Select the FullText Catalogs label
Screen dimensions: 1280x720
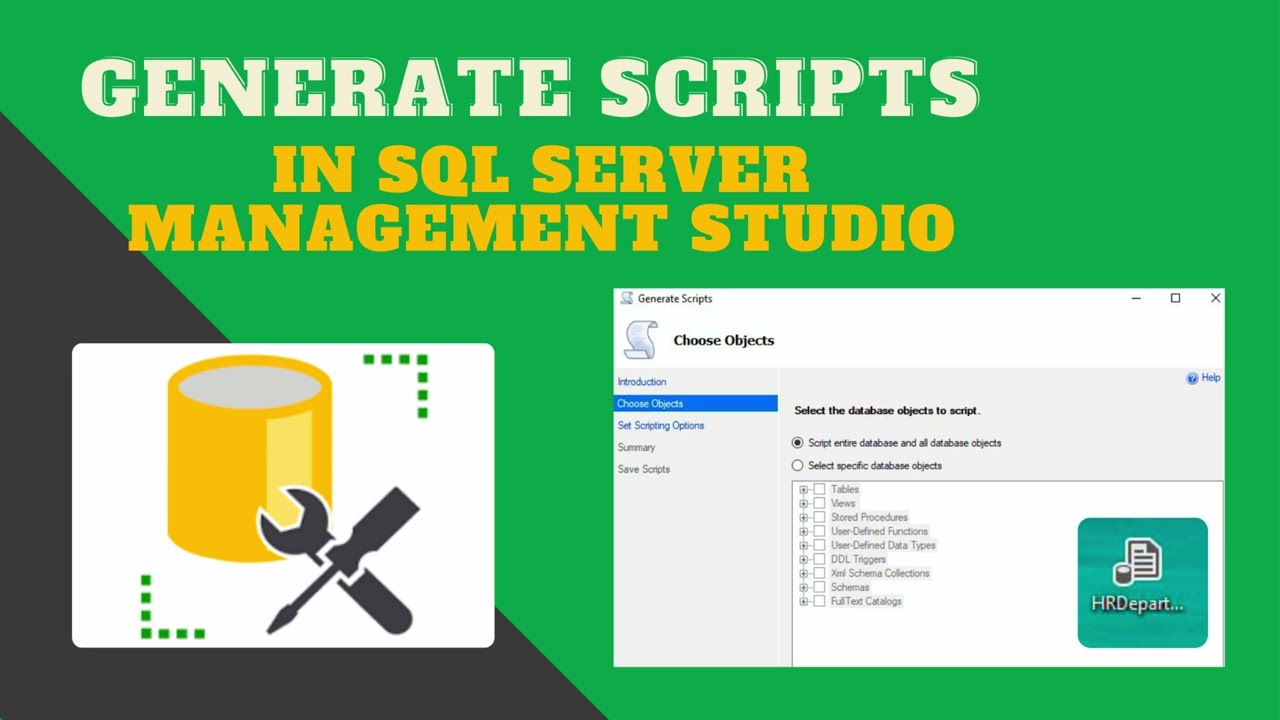coord(866,602)
